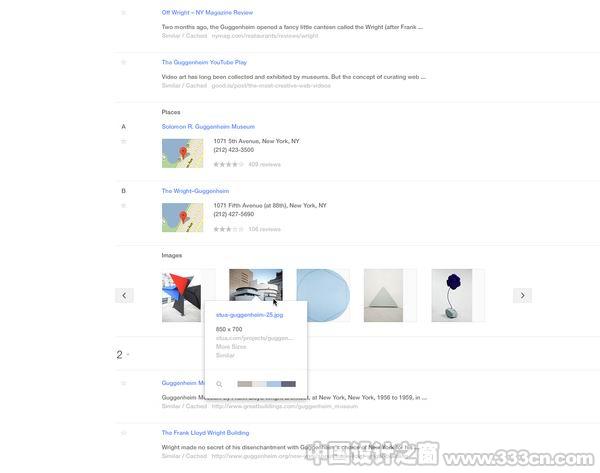
Task: Advance image carousel with right arrow
Action: coord(522,295)
